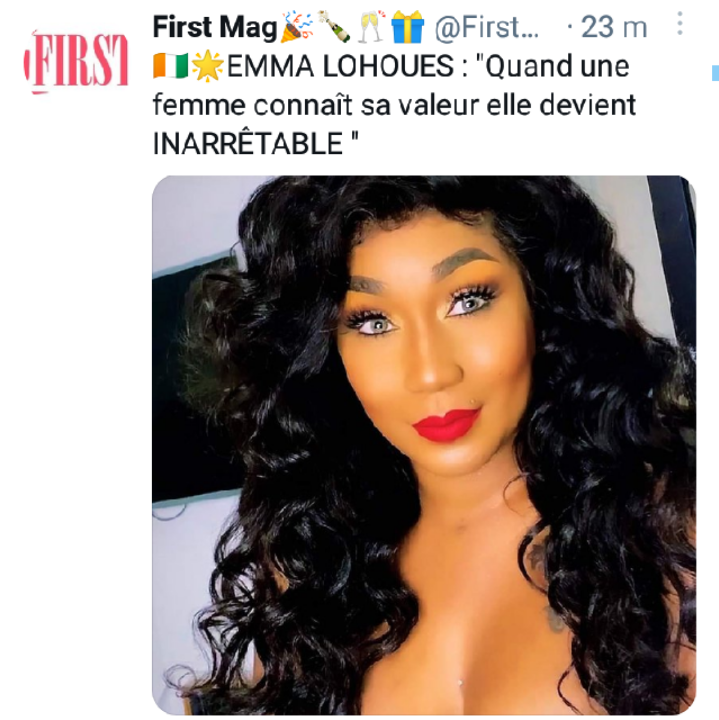Click the line "femme connaît sa valeur elle devient"
The height and width of the screenshot is (720, 719).
[394, 105]
